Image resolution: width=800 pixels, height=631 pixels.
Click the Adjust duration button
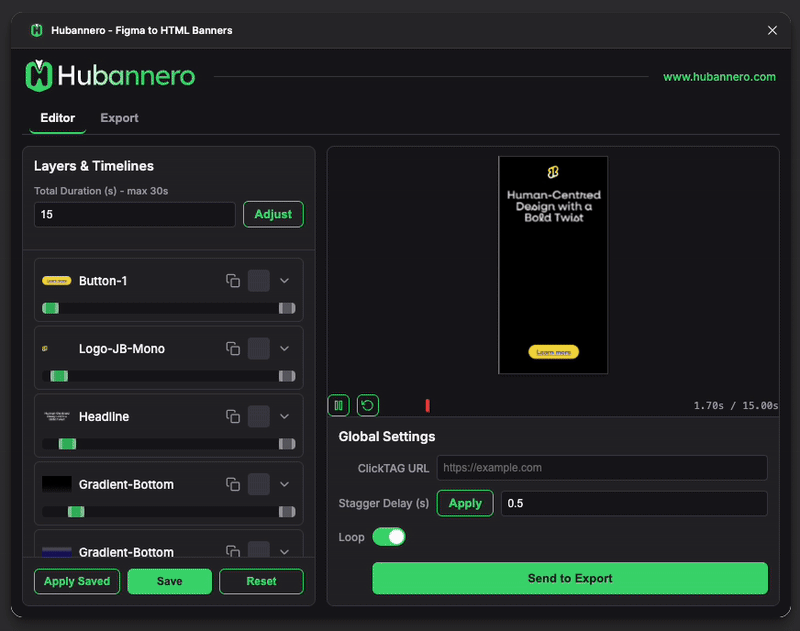pos(273,214)
